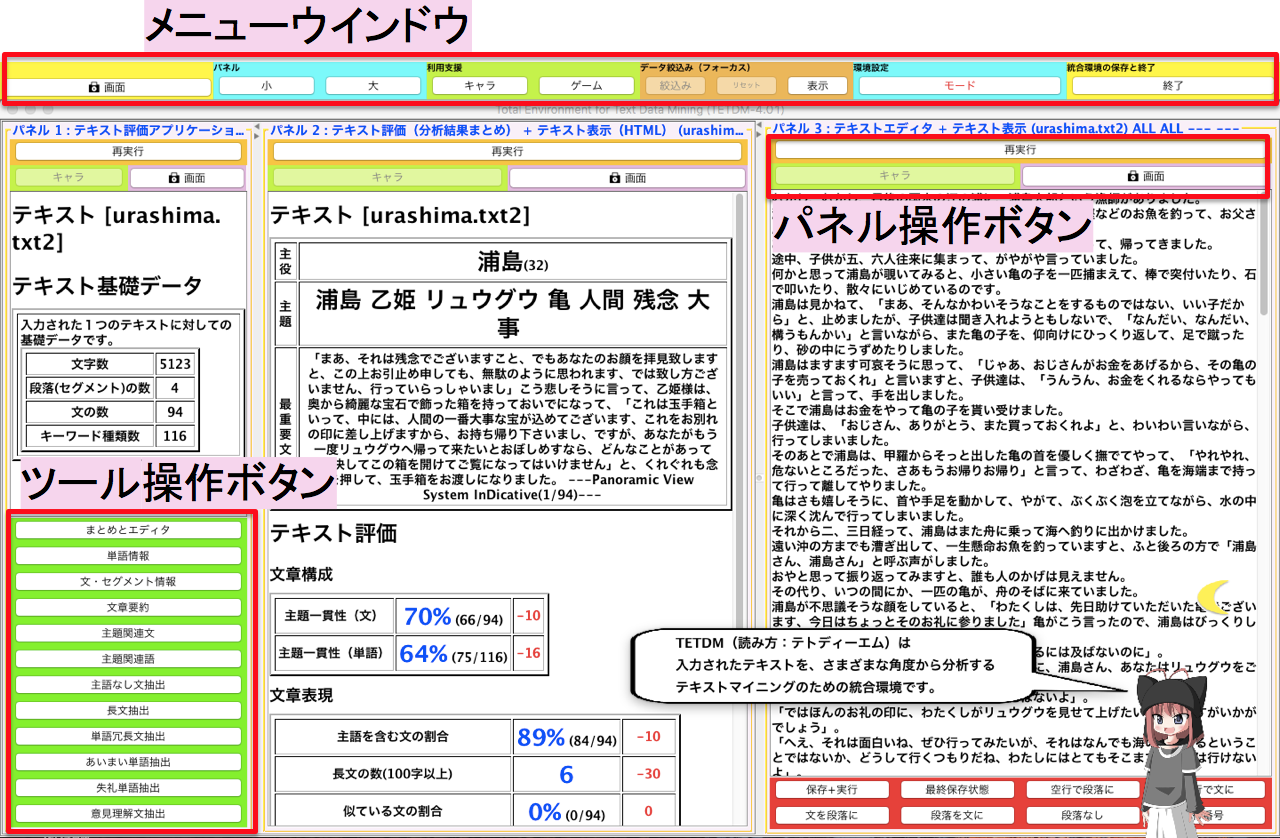Click Panel 1's 画面 screenshot button
The image size is (1280, 838).
(x=187, y=178)
